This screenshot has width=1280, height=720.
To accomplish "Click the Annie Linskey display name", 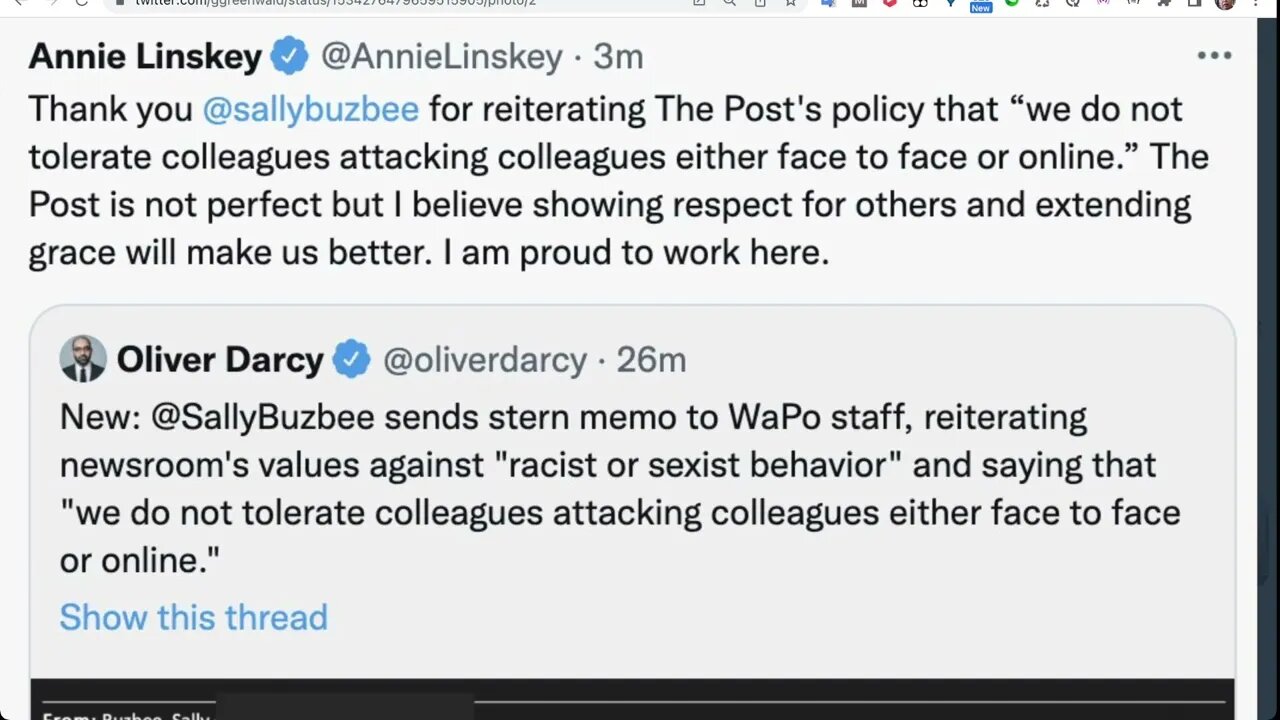I will pos(145,57).
